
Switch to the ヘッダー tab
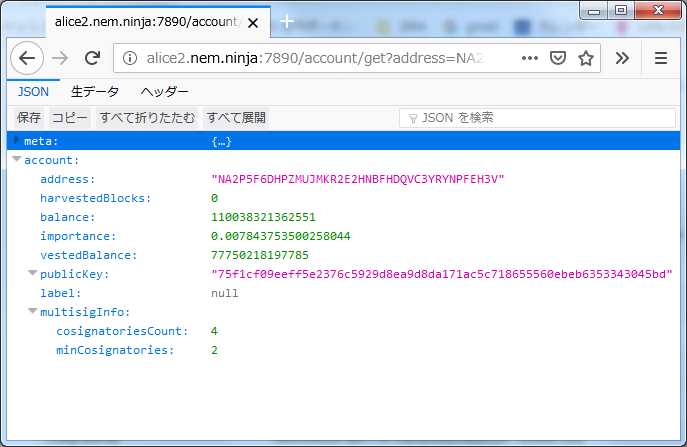click(x=164, y=92)
